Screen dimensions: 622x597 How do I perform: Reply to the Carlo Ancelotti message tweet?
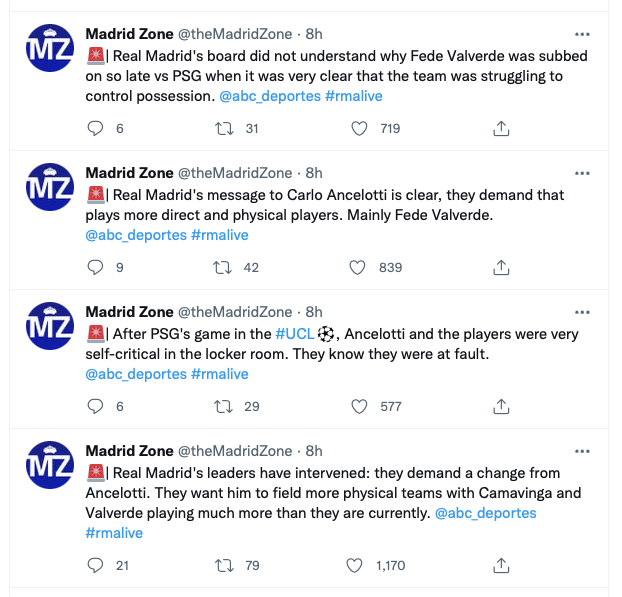(95, 267)
